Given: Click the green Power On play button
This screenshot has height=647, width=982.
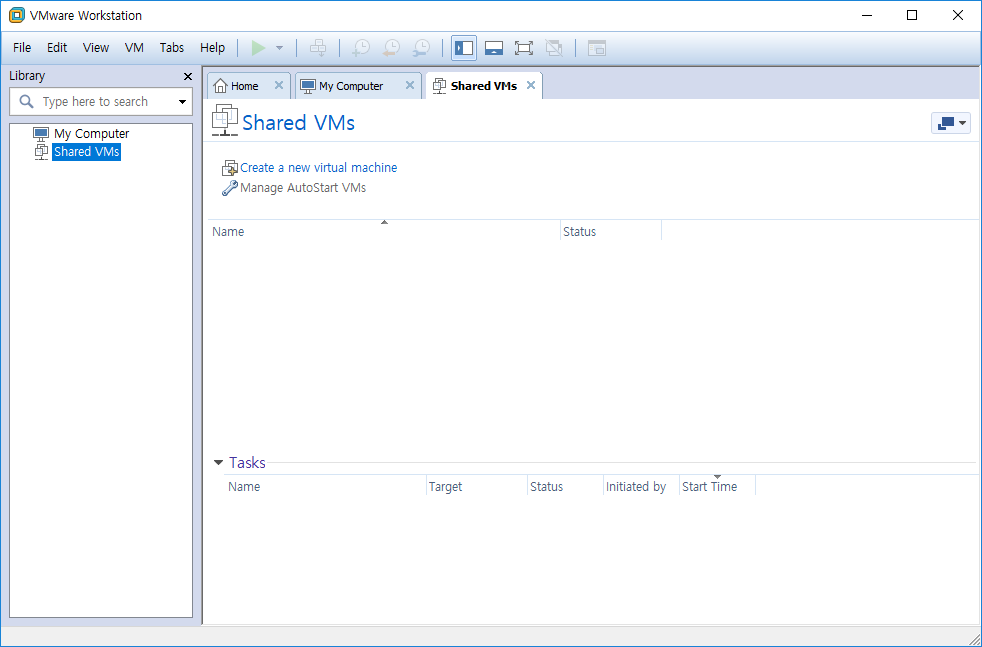Looking at the screenshot, I should coord(258,48).
